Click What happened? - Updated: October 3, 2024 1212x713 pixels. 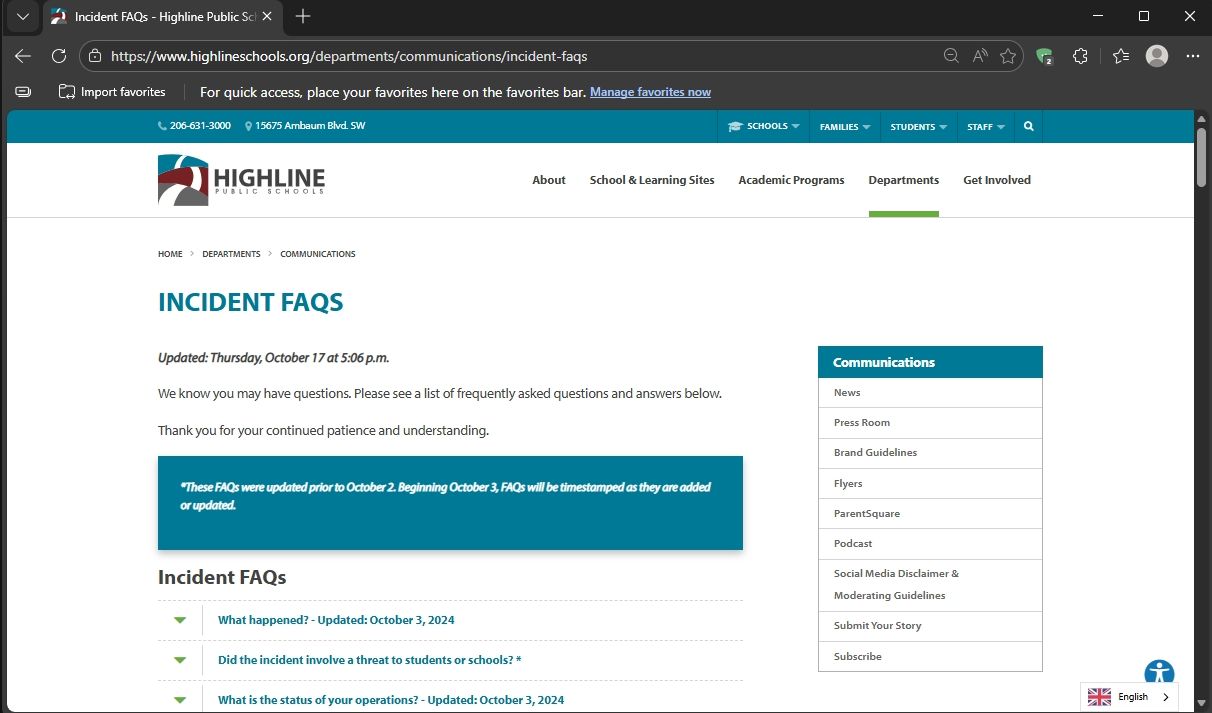pyautogui.click(x=336, y=620)
